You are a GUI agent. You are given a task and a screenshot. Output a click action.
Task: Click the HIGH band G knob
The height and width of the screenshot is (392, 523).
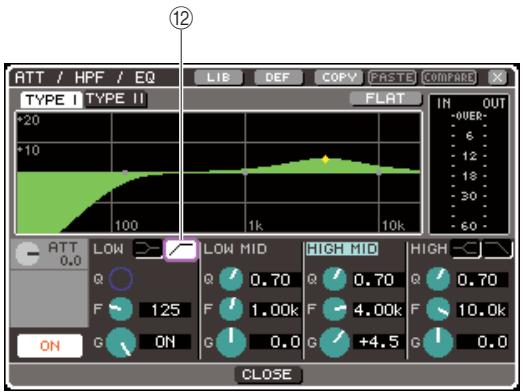(438, 343)
